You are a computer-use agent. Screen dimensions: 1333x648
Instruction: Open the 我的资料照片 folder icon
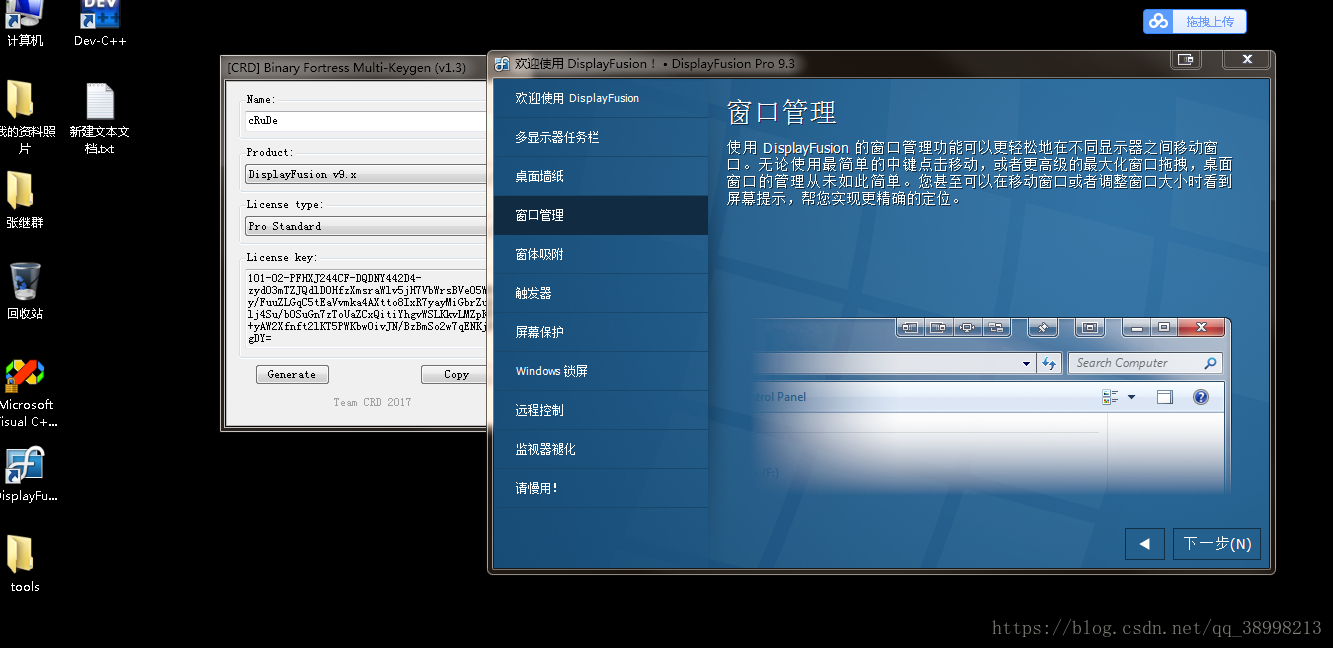pos(22,115)
